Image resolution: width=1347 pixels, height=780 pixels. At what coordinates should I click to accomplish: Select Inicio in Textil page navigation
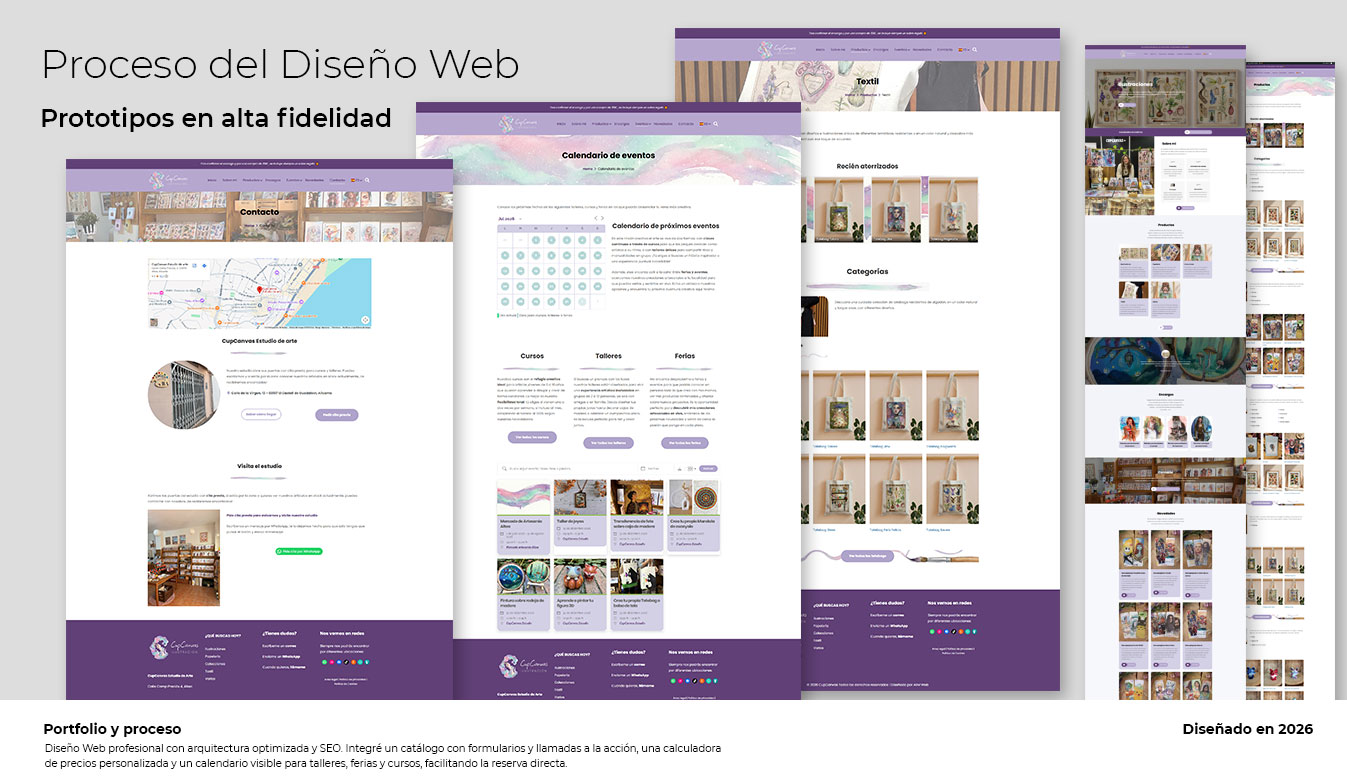coord(820,50)
